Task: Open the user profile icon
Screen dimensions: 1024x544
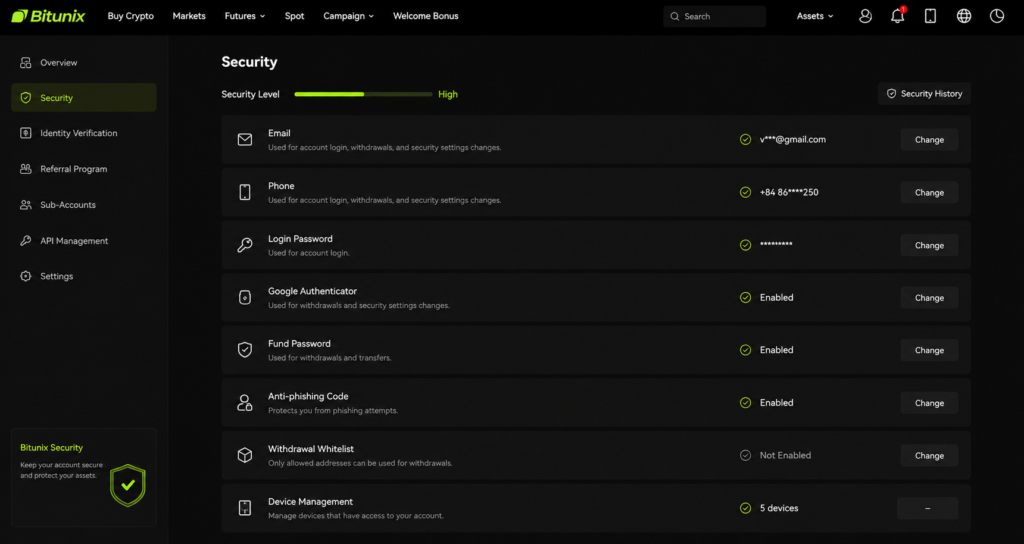Action: pyautogui.click(x=865, y=16)
